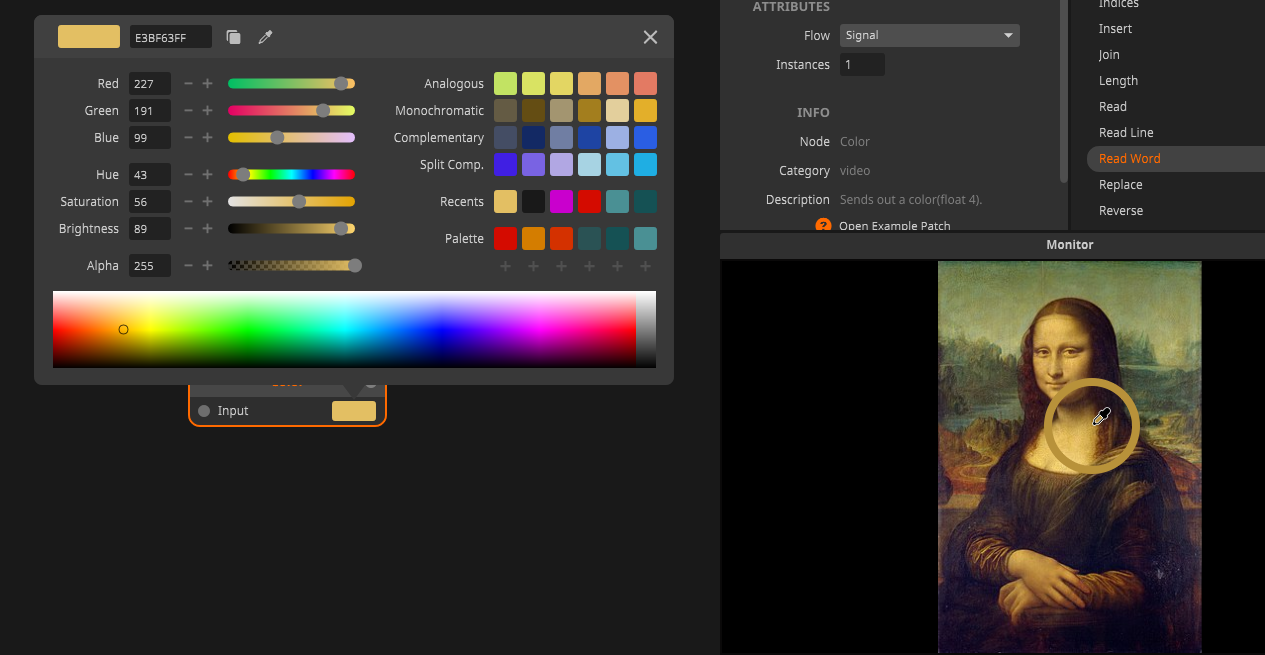Add palette color with first plus slot
This screenshot has height=655, width=1265.
[505, 266]
